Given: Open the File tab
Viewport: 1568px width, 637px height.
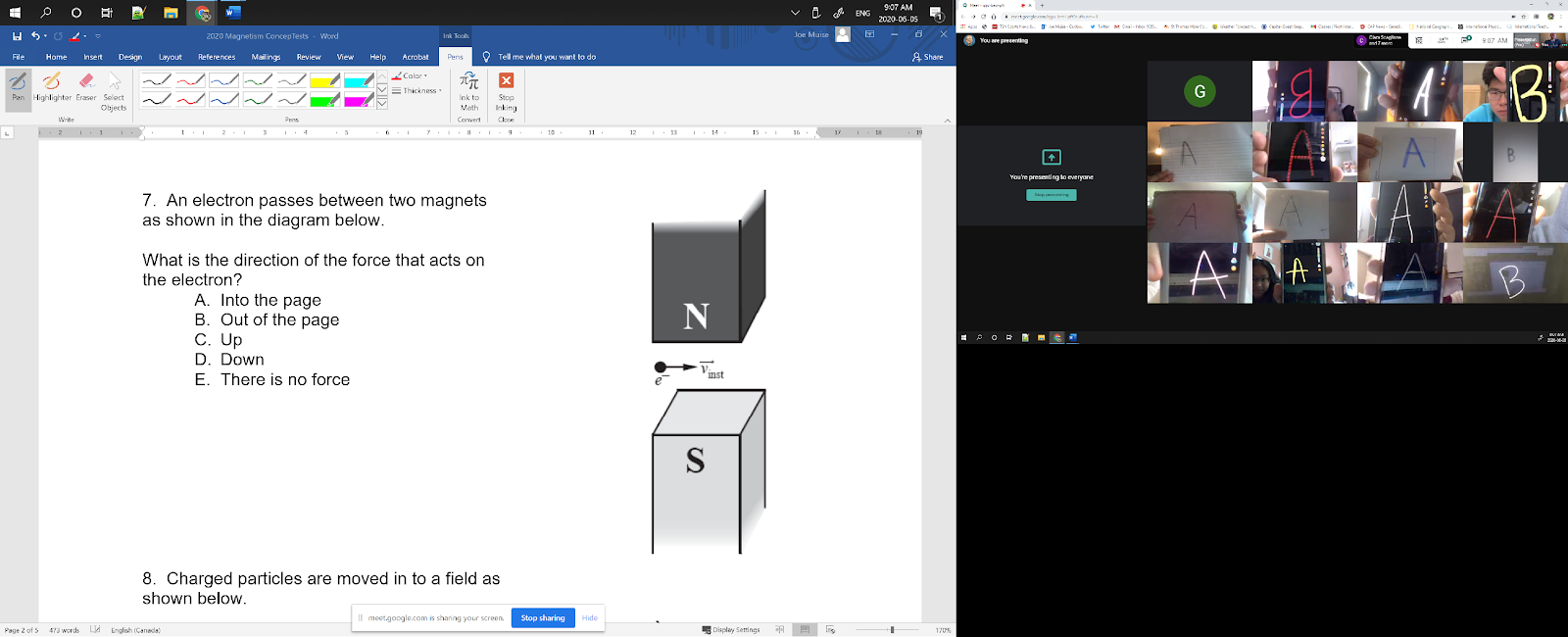Looking at the screenshot, I should coord(19,57).
